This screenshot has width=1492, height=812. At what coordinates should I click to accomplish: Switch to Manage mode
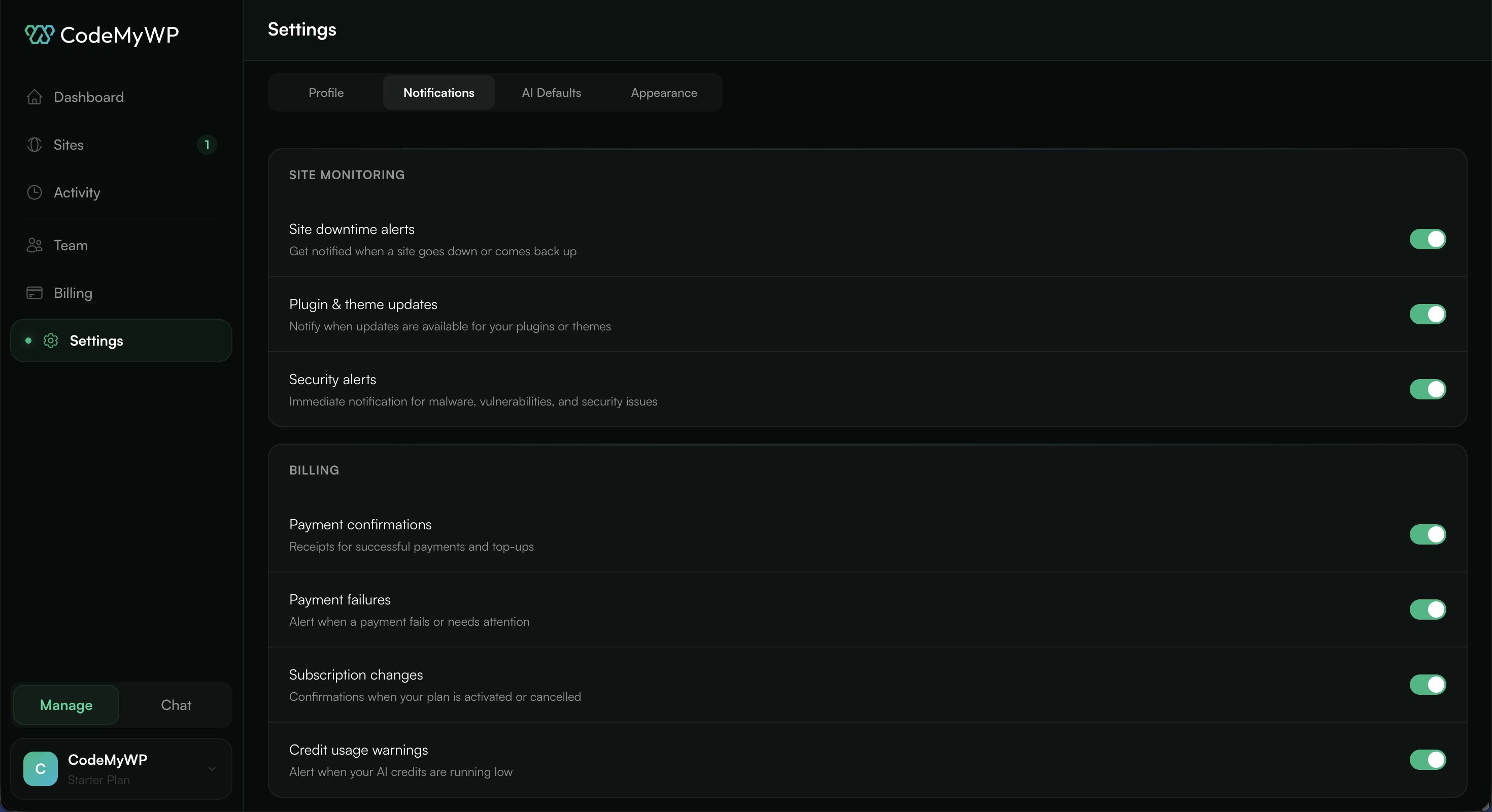66,705
